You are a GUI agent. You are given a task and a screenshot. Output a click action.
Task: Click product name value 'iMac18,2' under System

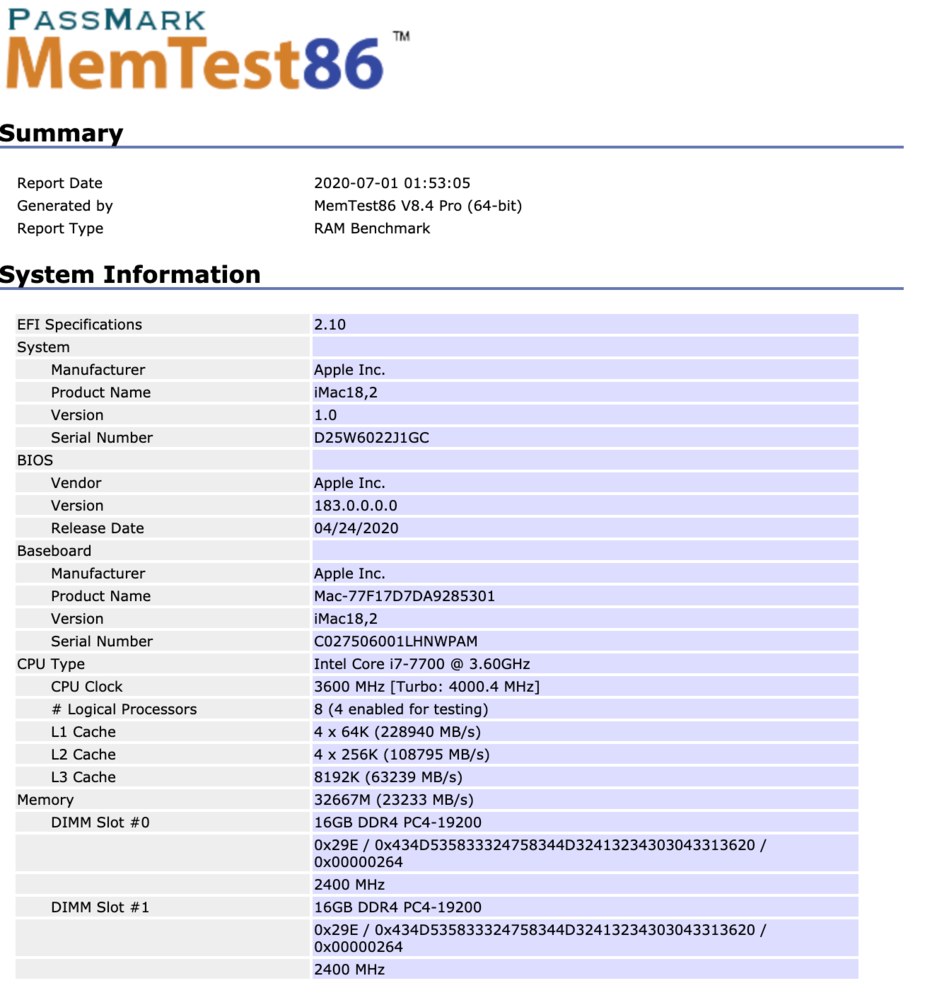(x=345, y=392)
